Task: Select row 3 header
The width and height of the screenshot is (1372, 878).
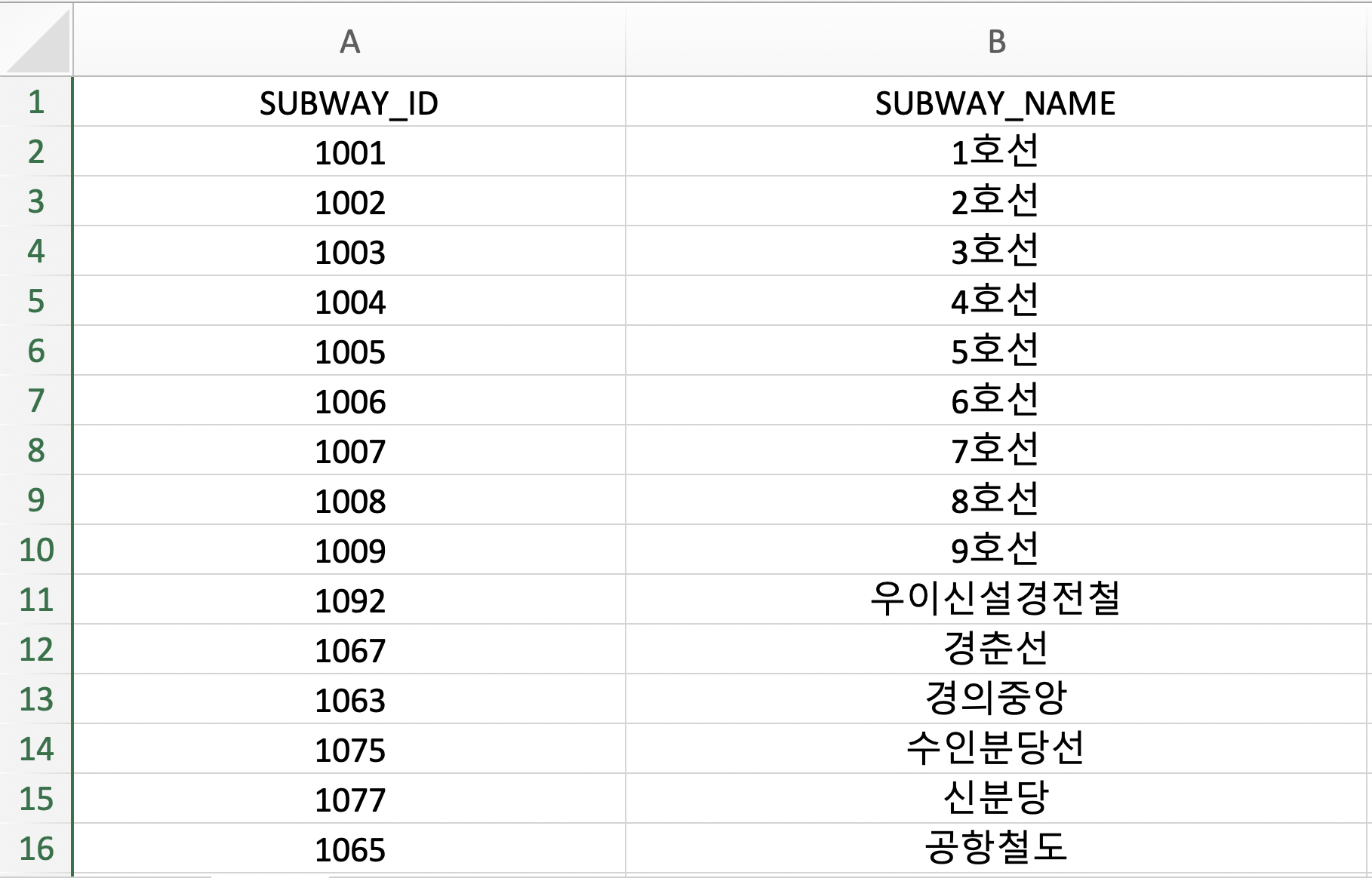Action: (35, 201)
